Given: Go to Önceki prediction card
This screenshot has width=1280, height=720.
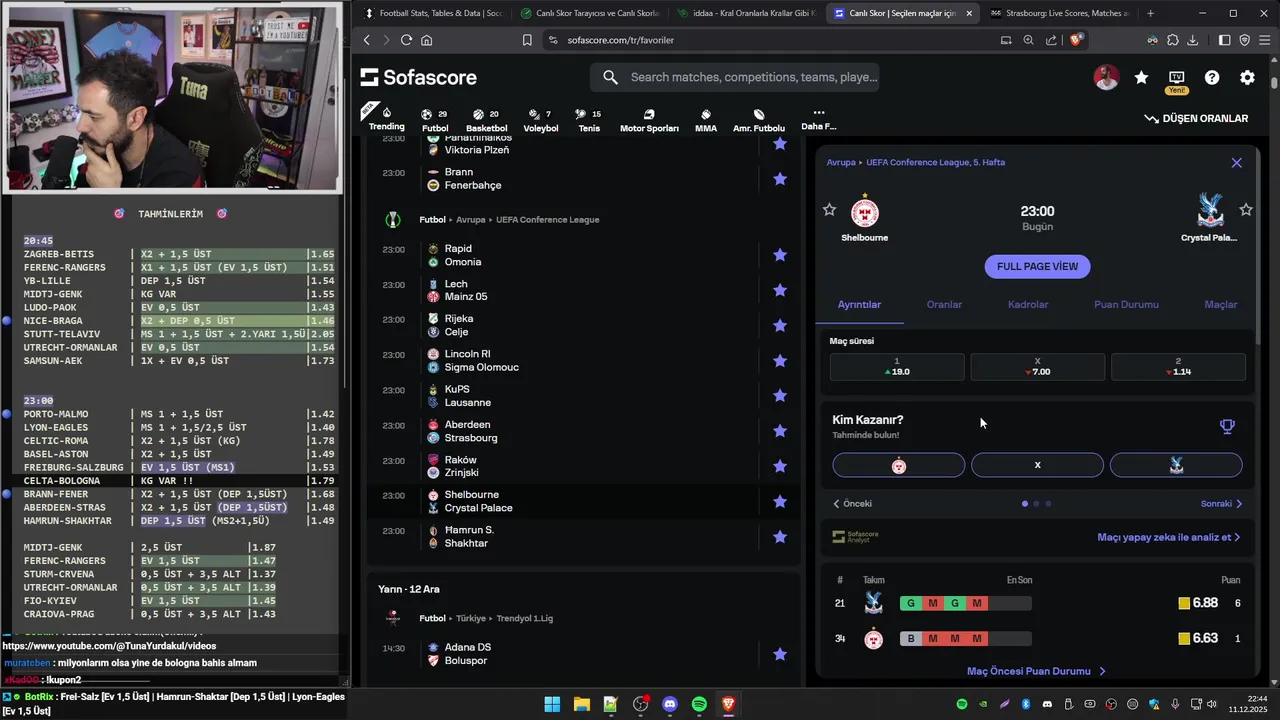Looking at the screenshot, I should (x=853, y=504).
